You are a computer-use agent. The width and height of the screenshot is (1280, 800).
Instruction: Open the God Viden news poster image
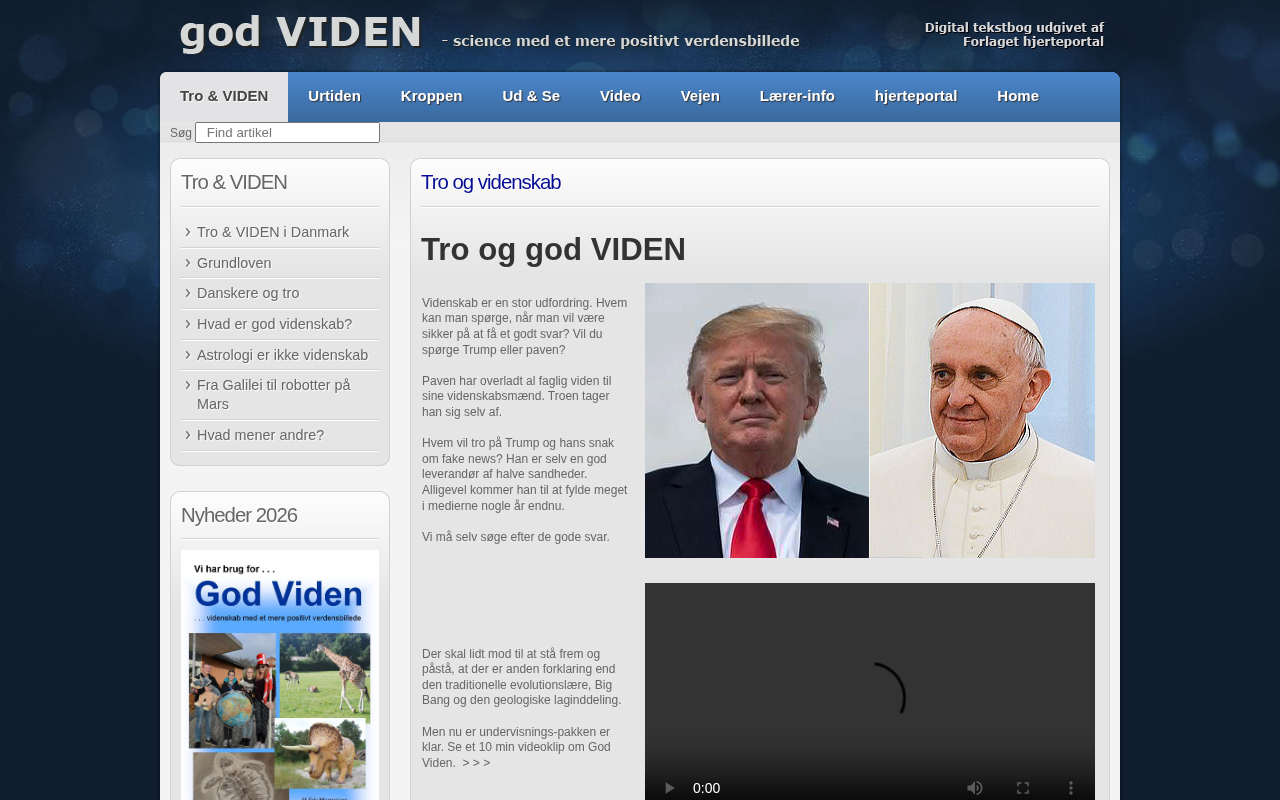pos(280,675)
